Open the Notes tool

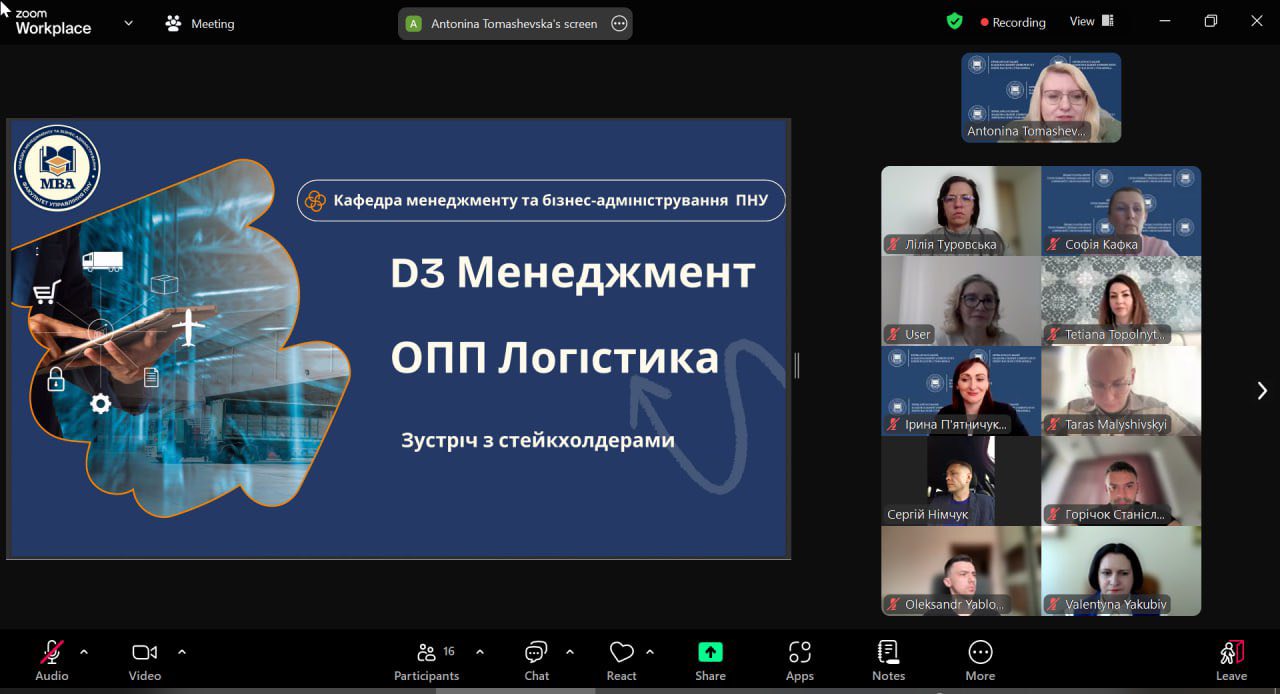[888, 660]
